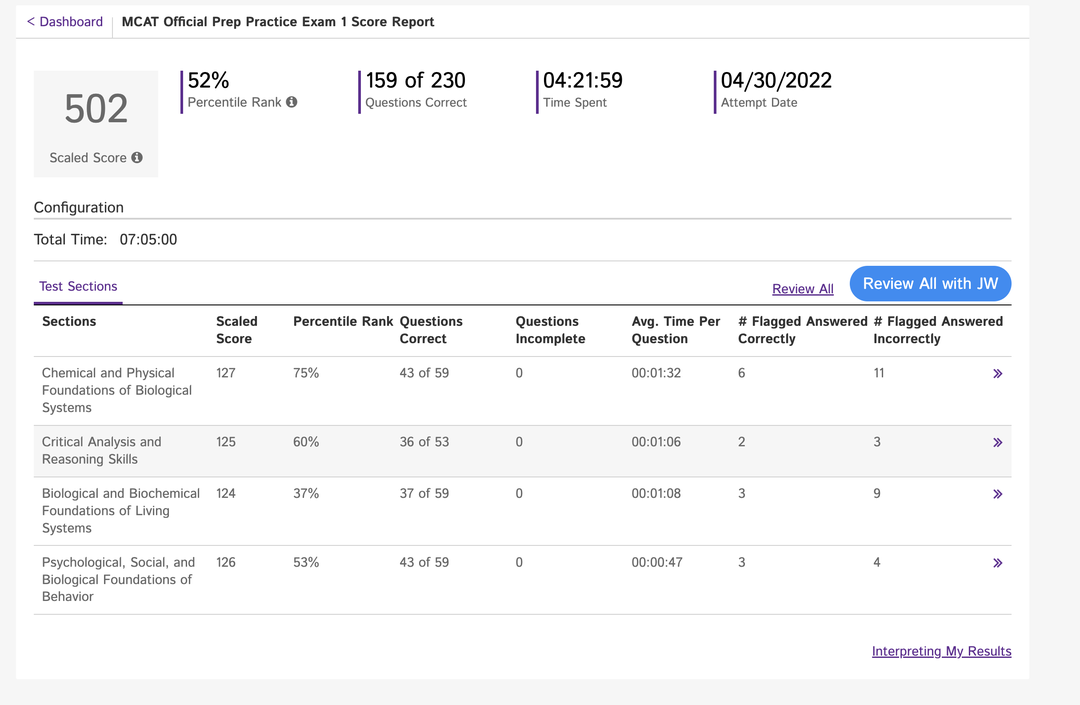Click the 124 scaled score cell

pyautogui.click(x=226, y=494)
